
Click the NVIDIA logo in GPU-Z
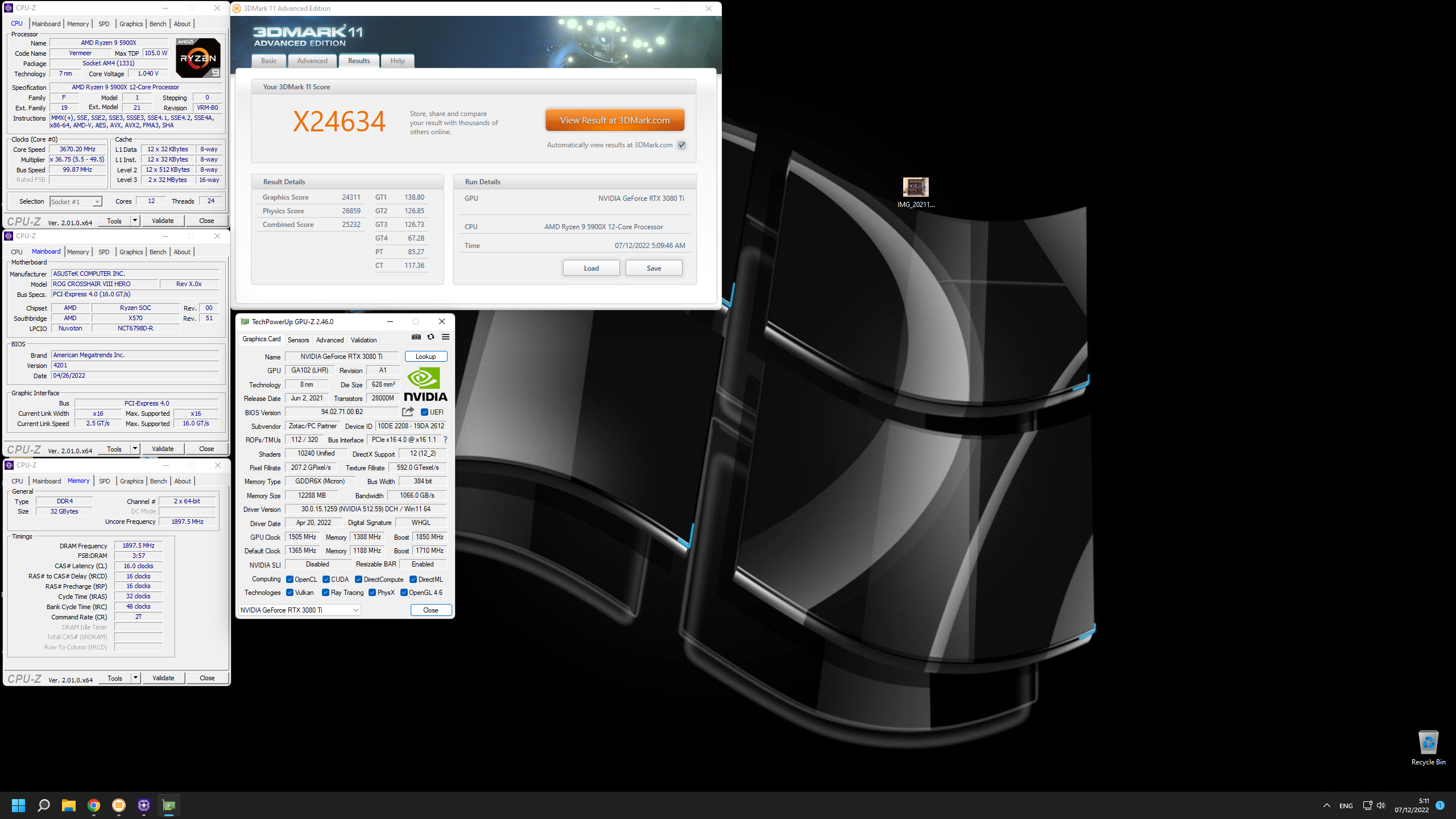(x=426, y=384)
